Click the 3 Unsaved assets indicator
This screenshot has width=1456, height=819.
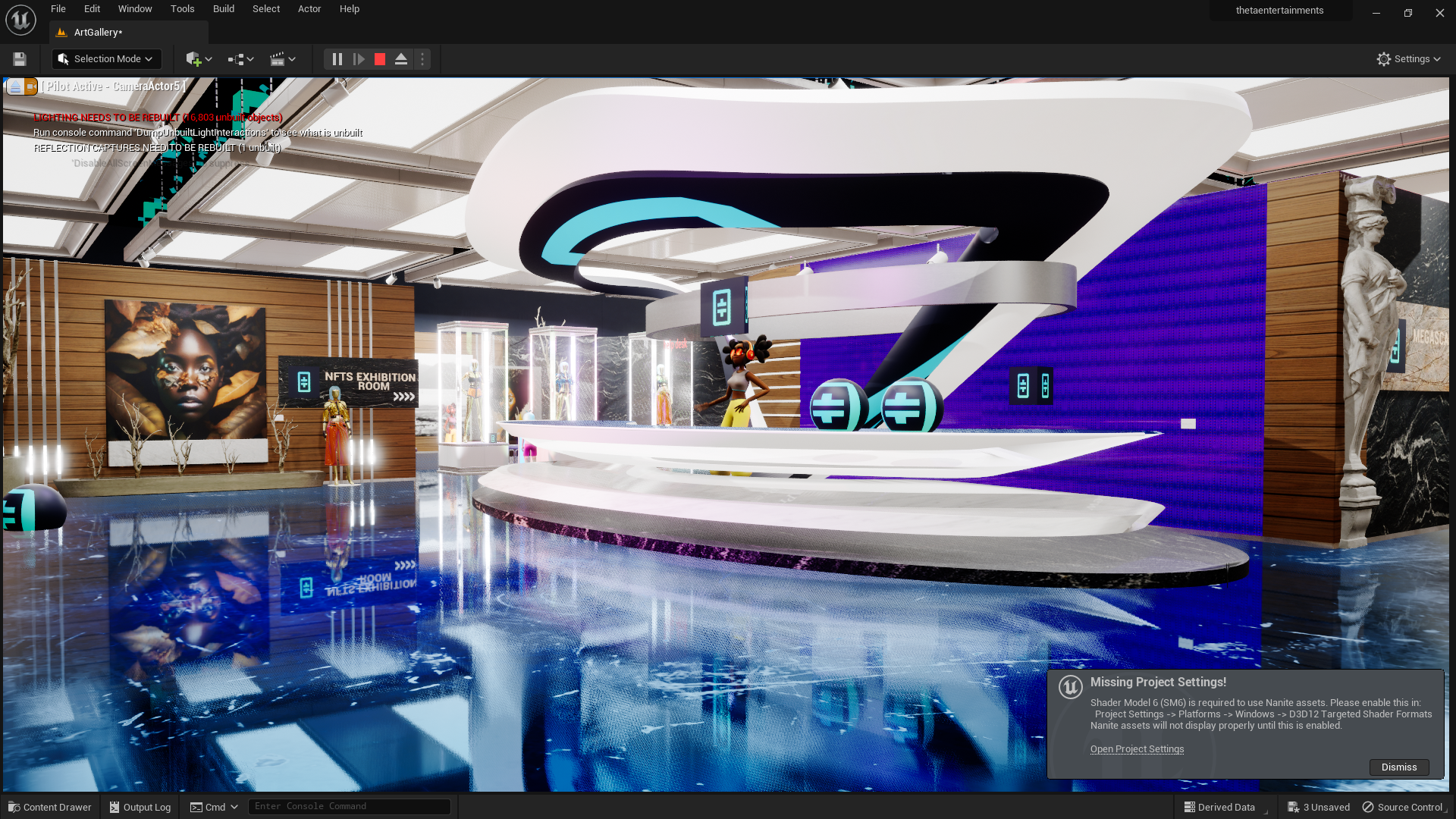pos(1319,807)
